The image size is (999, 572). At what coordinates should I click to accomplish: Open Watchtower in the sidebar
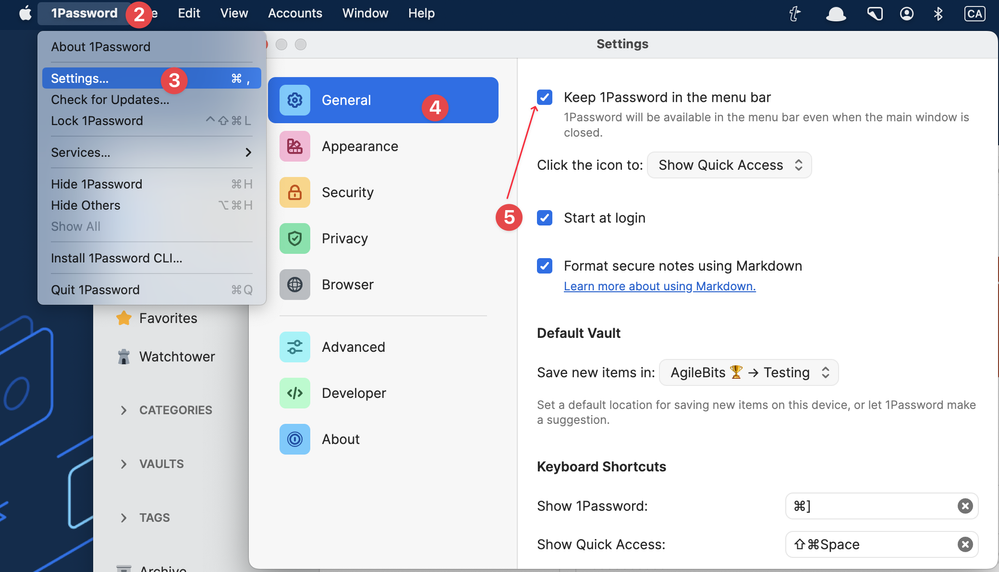click(176, 356)
